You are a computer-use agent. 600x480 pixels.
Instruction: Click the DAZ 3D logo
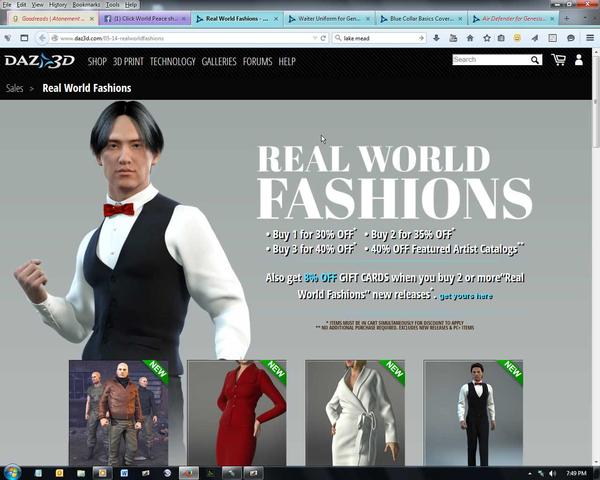(40, 60)
